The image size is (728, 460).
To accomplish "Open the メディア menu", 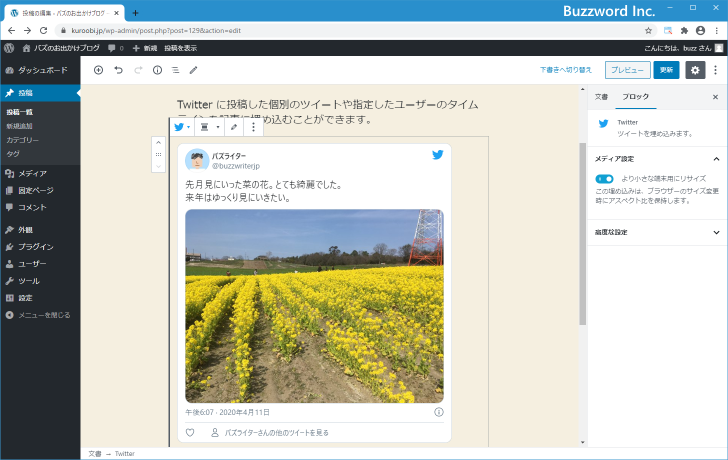I will (x=40, y=174).
